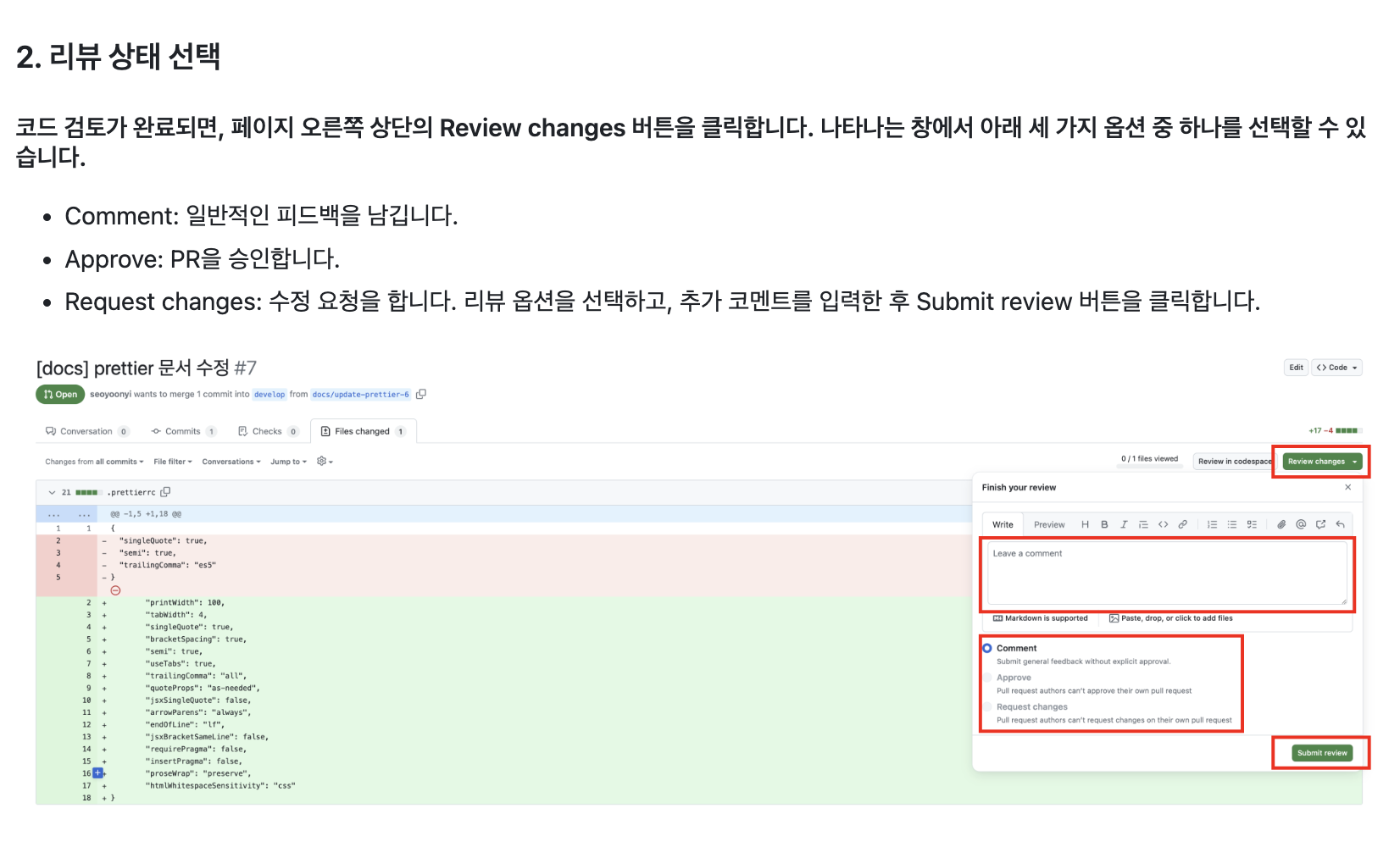Open the develop branch link

tap(269, 395)
